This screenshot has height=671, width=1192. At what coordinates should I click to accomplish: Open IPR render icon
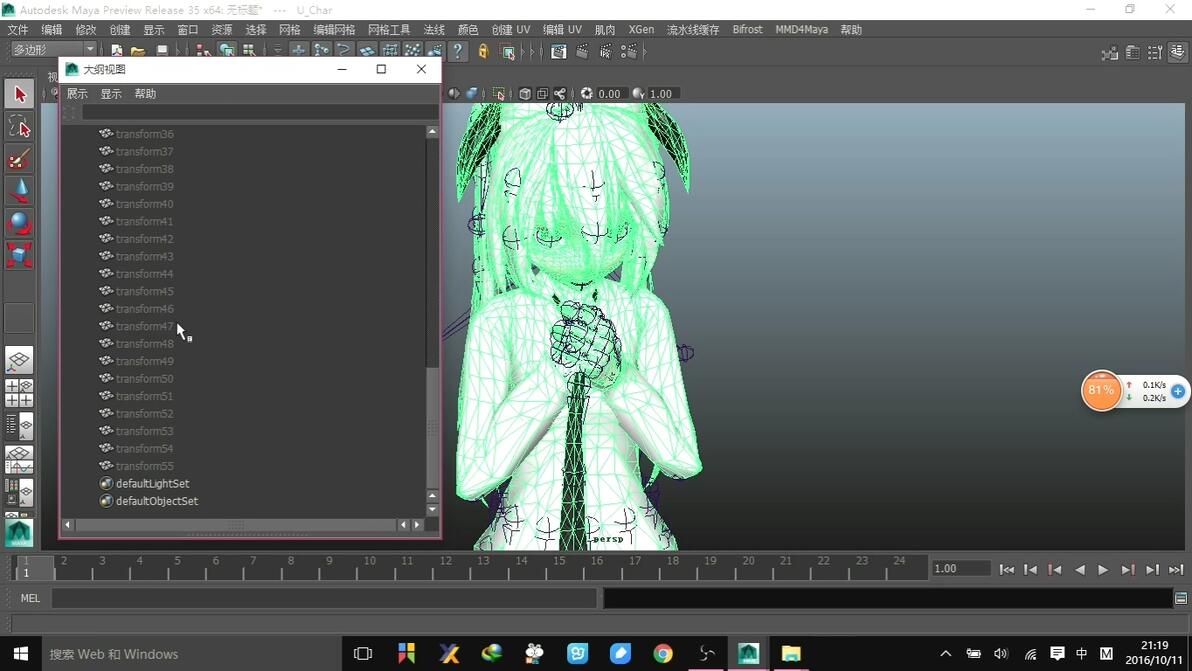tap(606, 51)
